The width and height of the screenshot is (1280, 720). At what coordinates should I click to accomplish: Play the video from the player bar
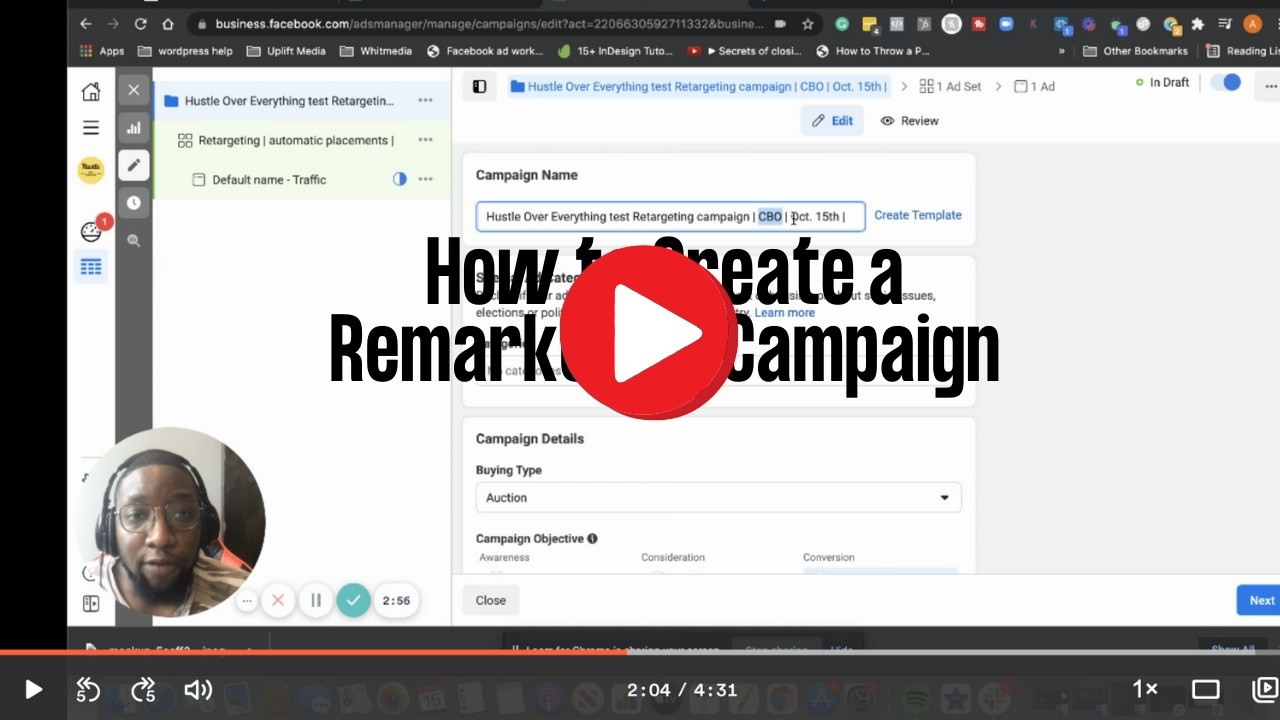pyautogui.click(x=33, y=689)
